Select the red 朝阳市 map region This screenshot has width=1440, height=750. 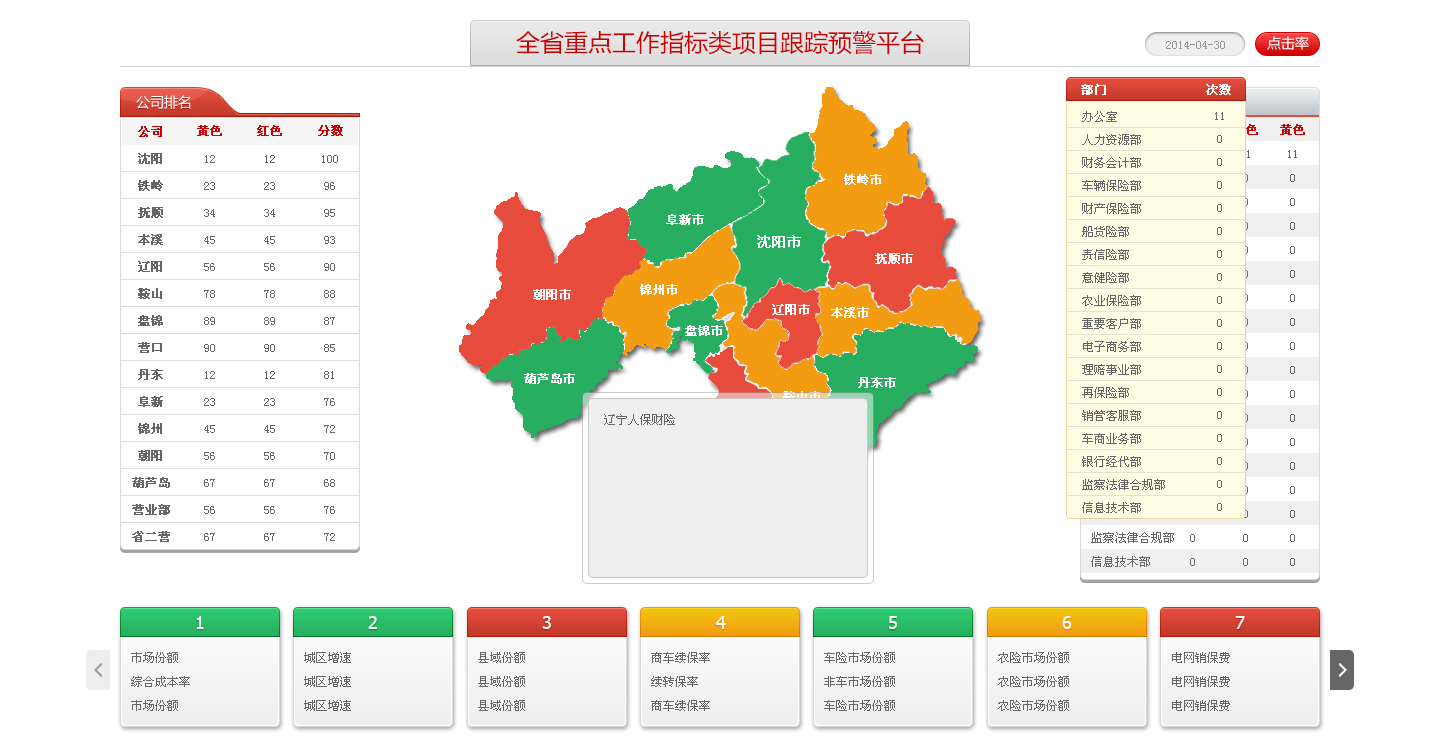tap(551, 294)
